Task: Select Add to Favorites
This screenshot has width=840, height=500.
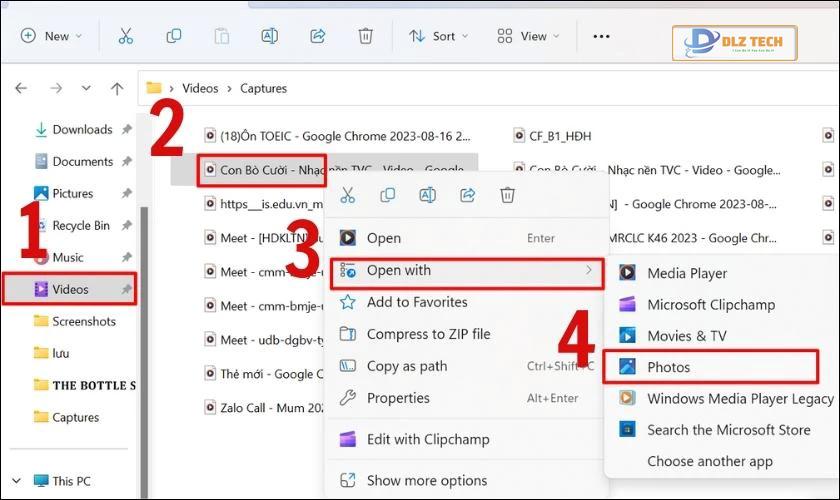Action: coord(466,302)
